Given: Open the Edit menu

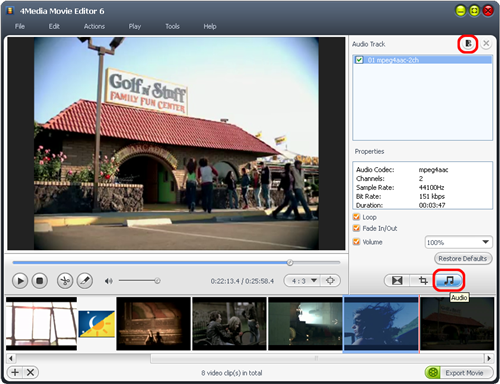Looking at the screenshot, I should (54, 26).
